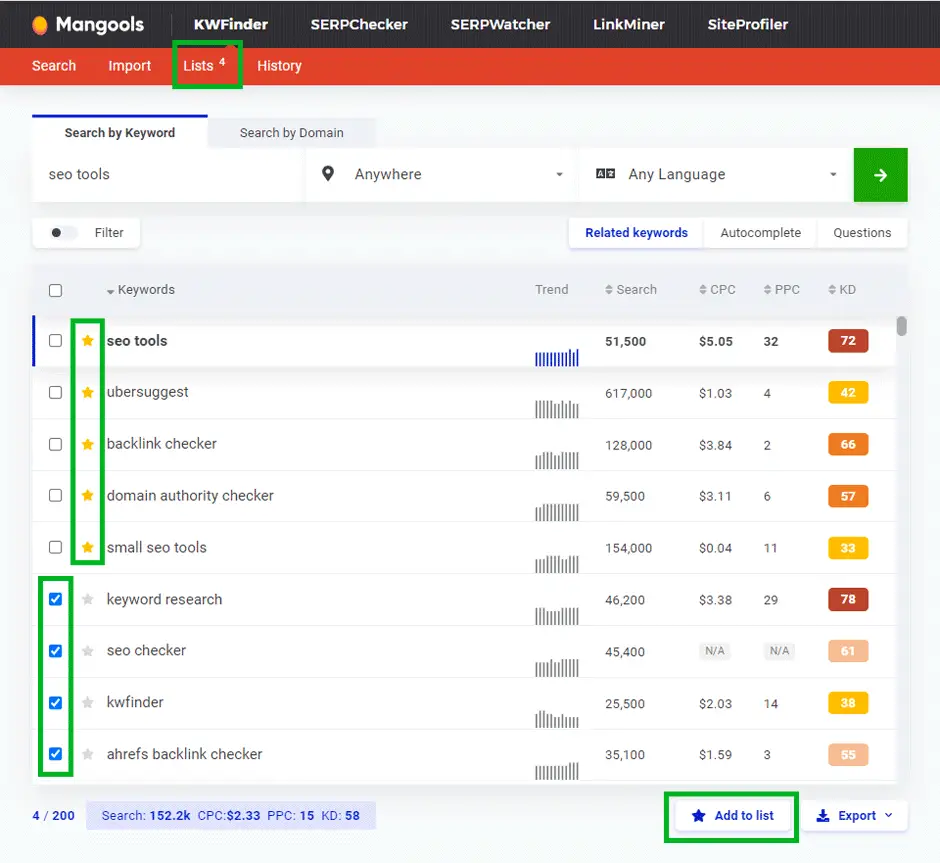Image resolution: width=940 pixels, height=863 pixels.
Task: Select the Related keywords tab
Action: [x=636, y=233]
